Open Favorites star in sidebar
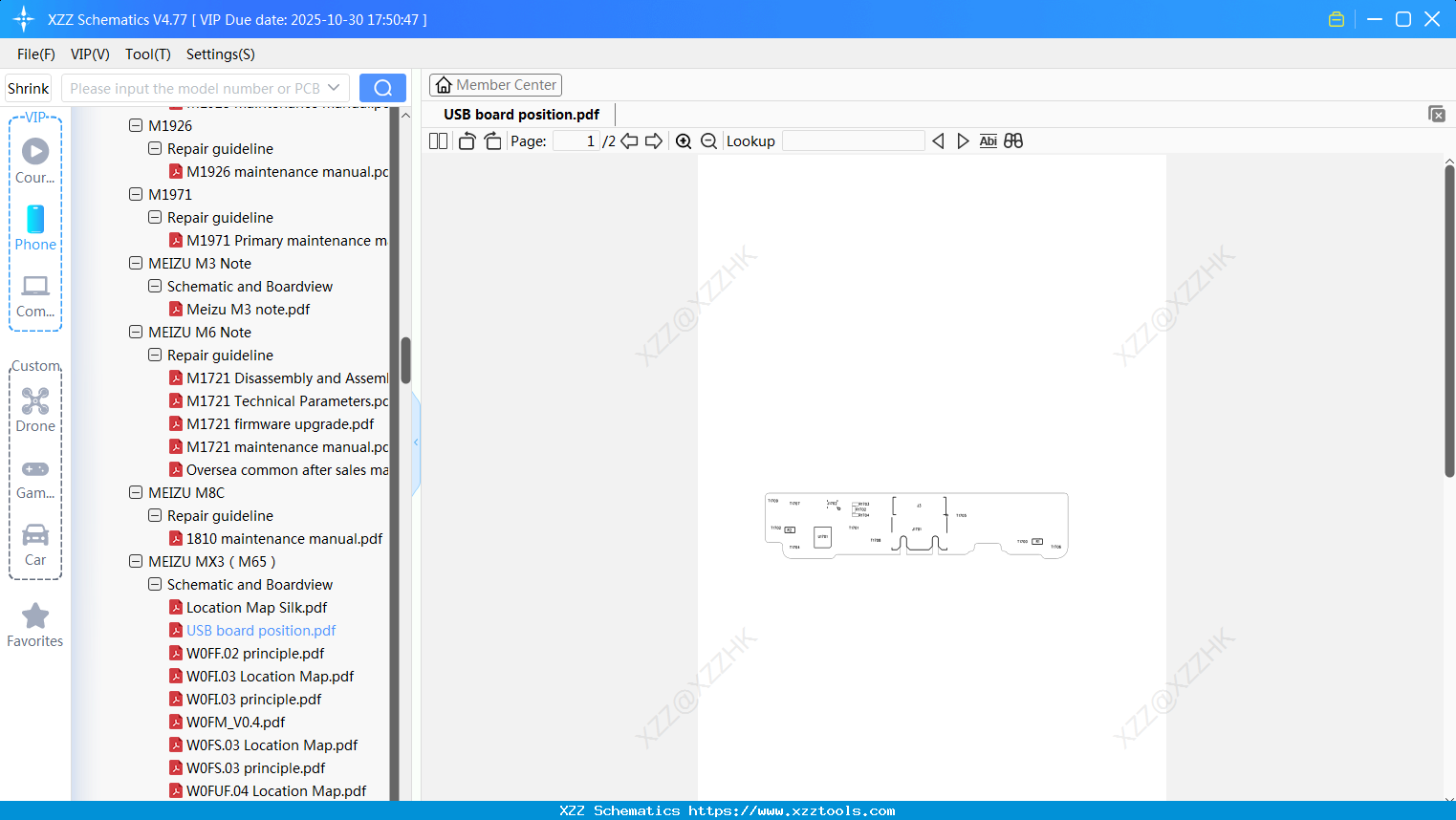Screen dimensions: 1456x820 coord(35,625)
